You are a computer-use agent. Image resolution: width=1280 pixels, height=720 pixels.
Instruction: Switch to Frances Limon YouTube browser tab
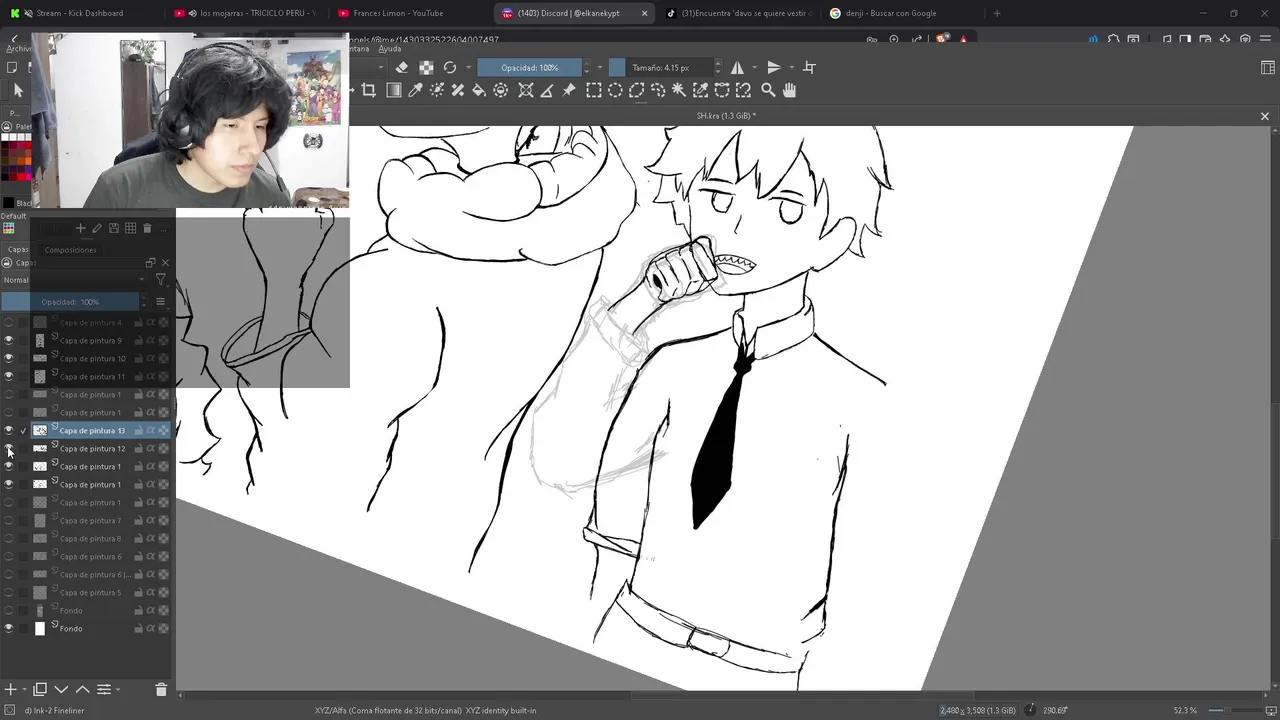pyautogui.click(x=398, y=13)
